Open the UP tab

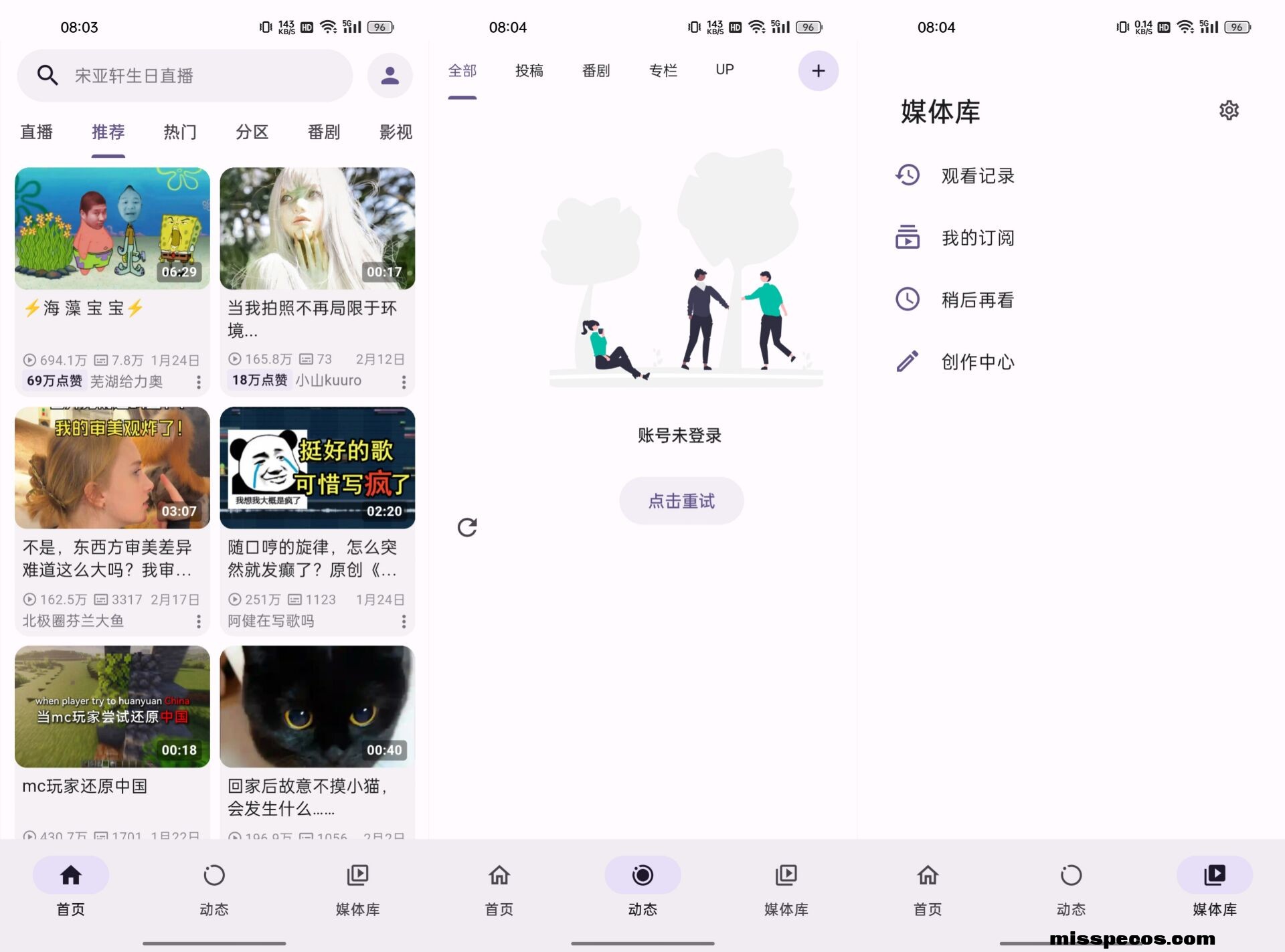coord(725,70)
